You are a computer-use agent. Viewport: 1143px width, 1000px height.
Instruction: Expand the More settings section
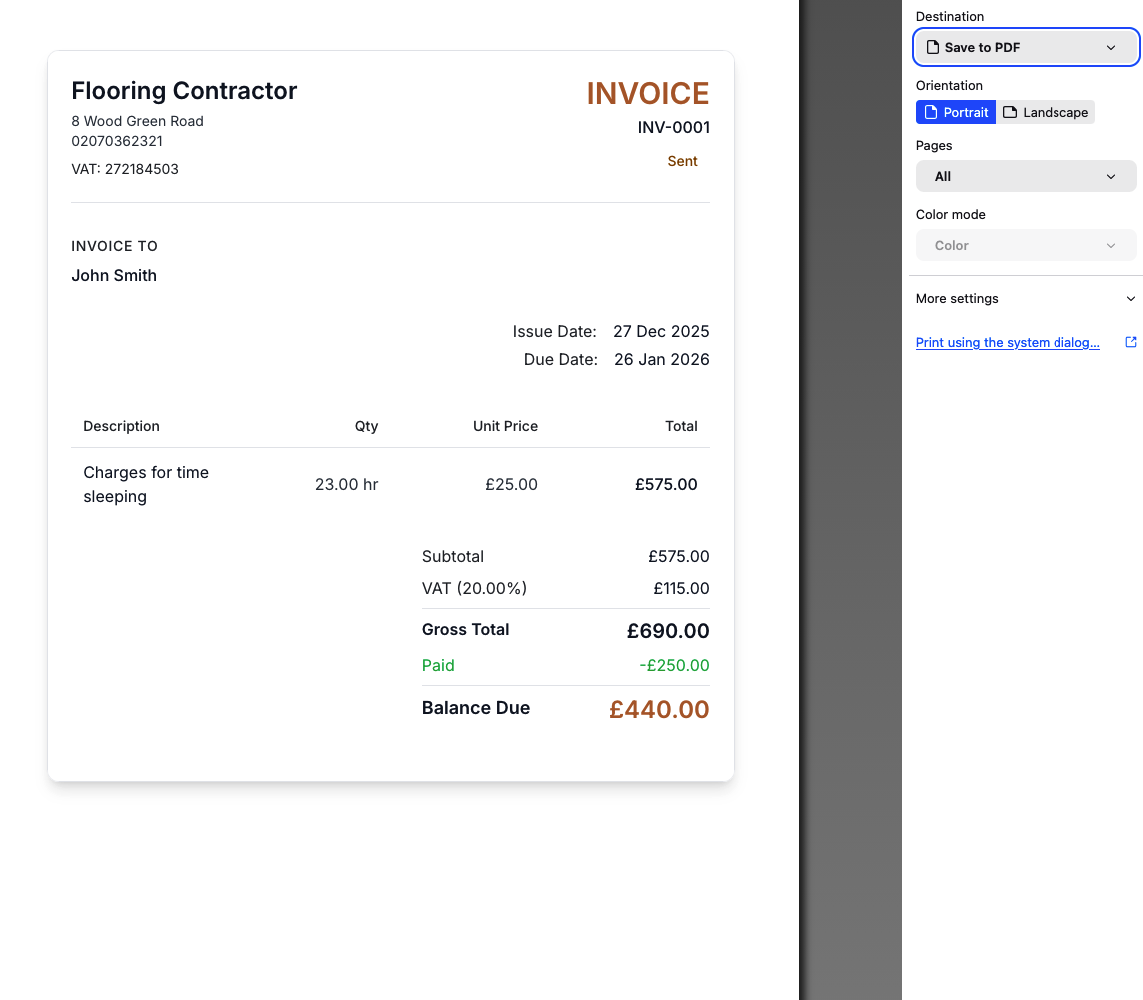(1026, 298)
